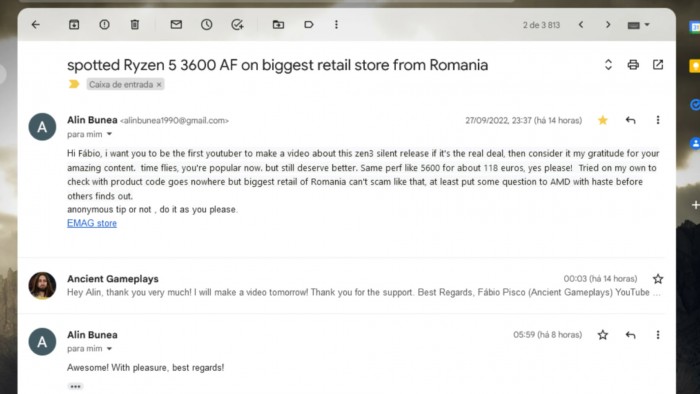Snooze this conversation with clock icon
The width and height of the screenshot is (700, 394).
pyautogui.click(x=207, y=25)
